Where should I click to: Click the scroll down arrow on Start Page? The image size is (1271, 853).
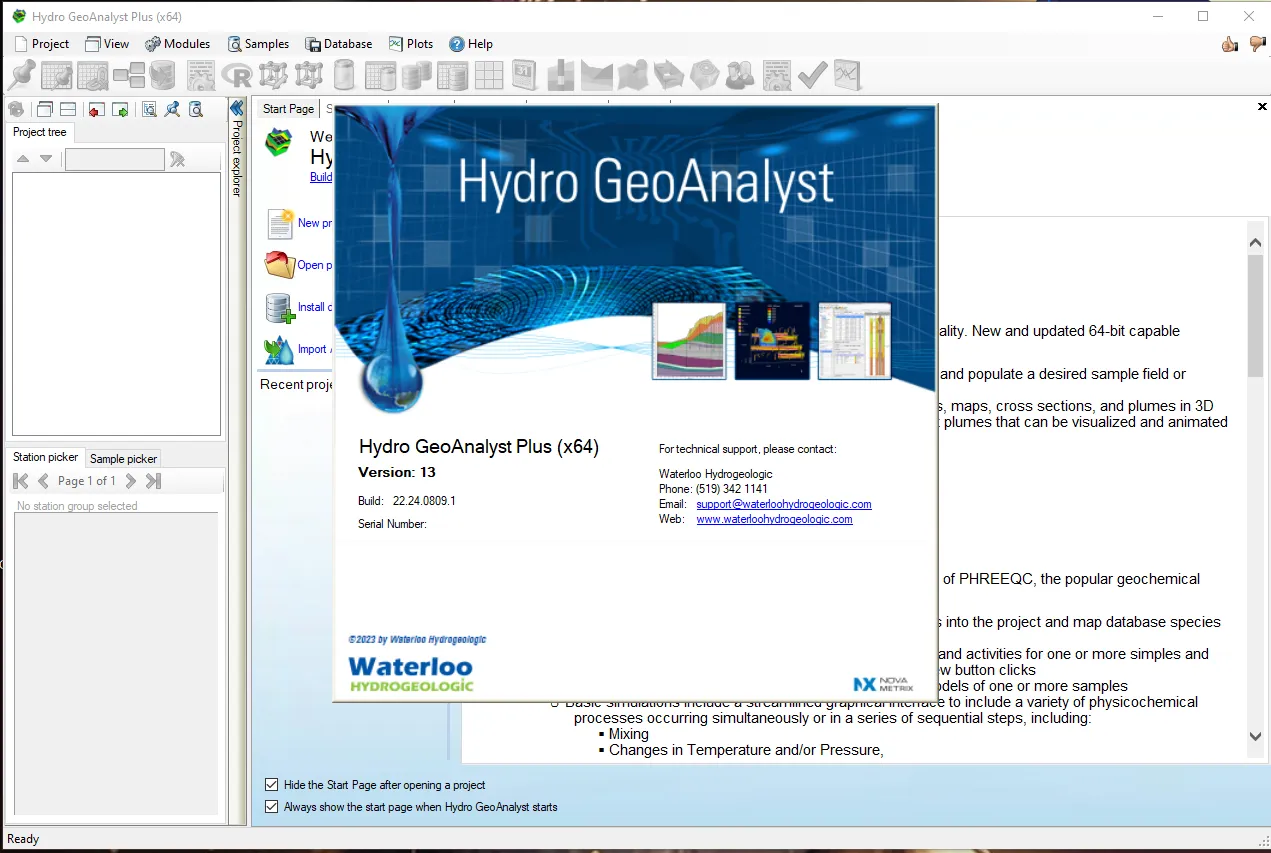click(x=1256, y=736)
